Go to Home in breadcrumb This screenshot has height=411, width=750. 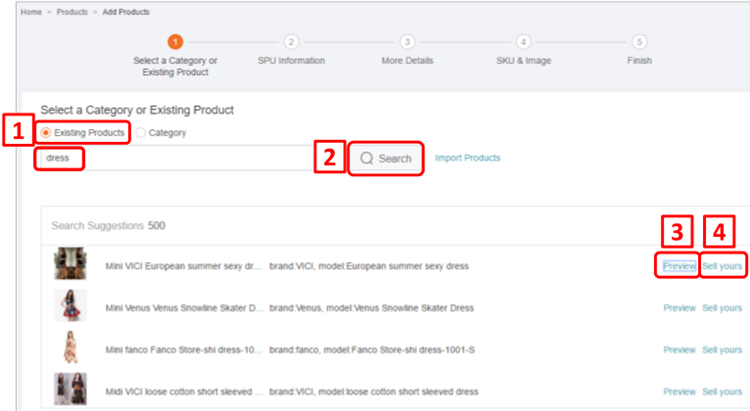pyautogui.click(x=31, y=11)
